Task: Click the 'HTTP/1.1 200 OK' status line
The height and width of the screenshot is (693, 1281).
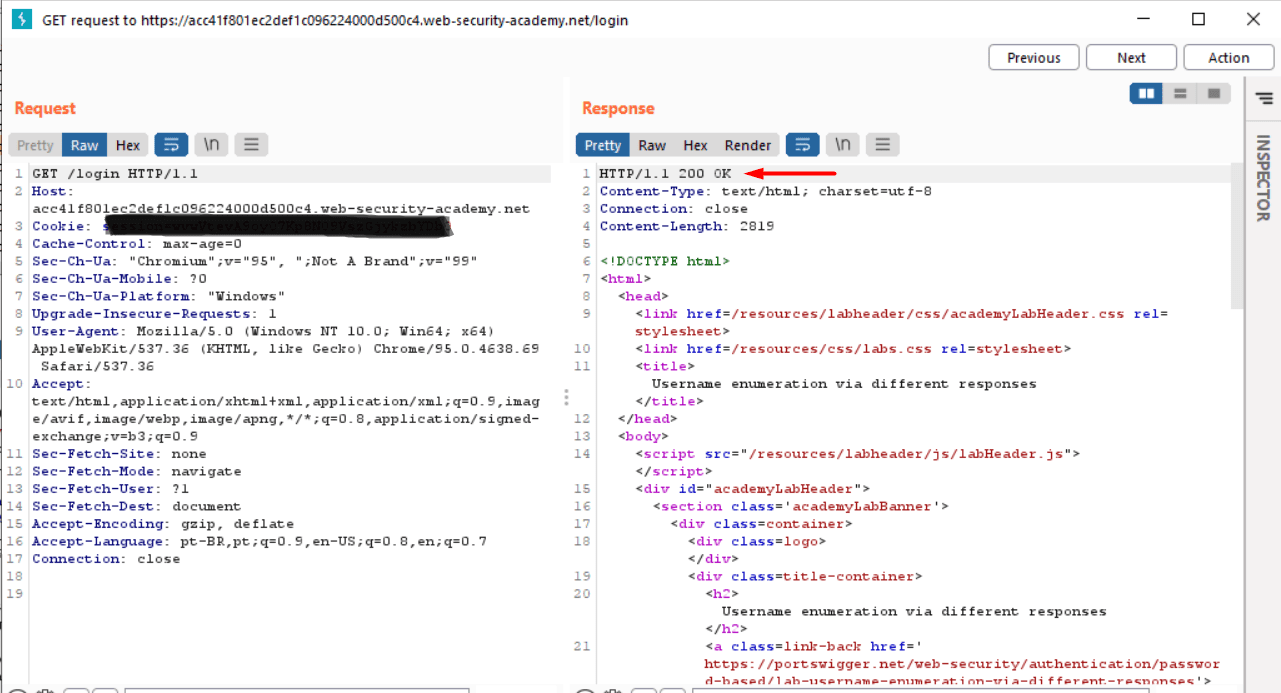Action: [665, 174]
